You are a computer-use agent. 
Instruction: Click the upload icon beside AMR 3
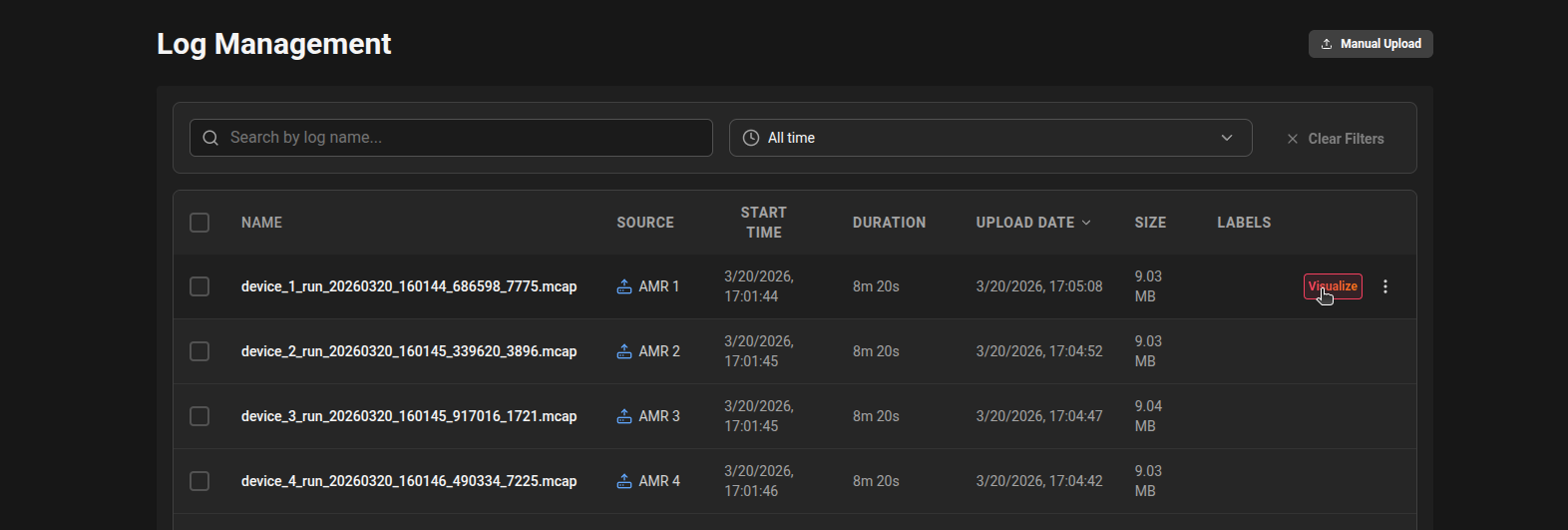pos(624,416)
